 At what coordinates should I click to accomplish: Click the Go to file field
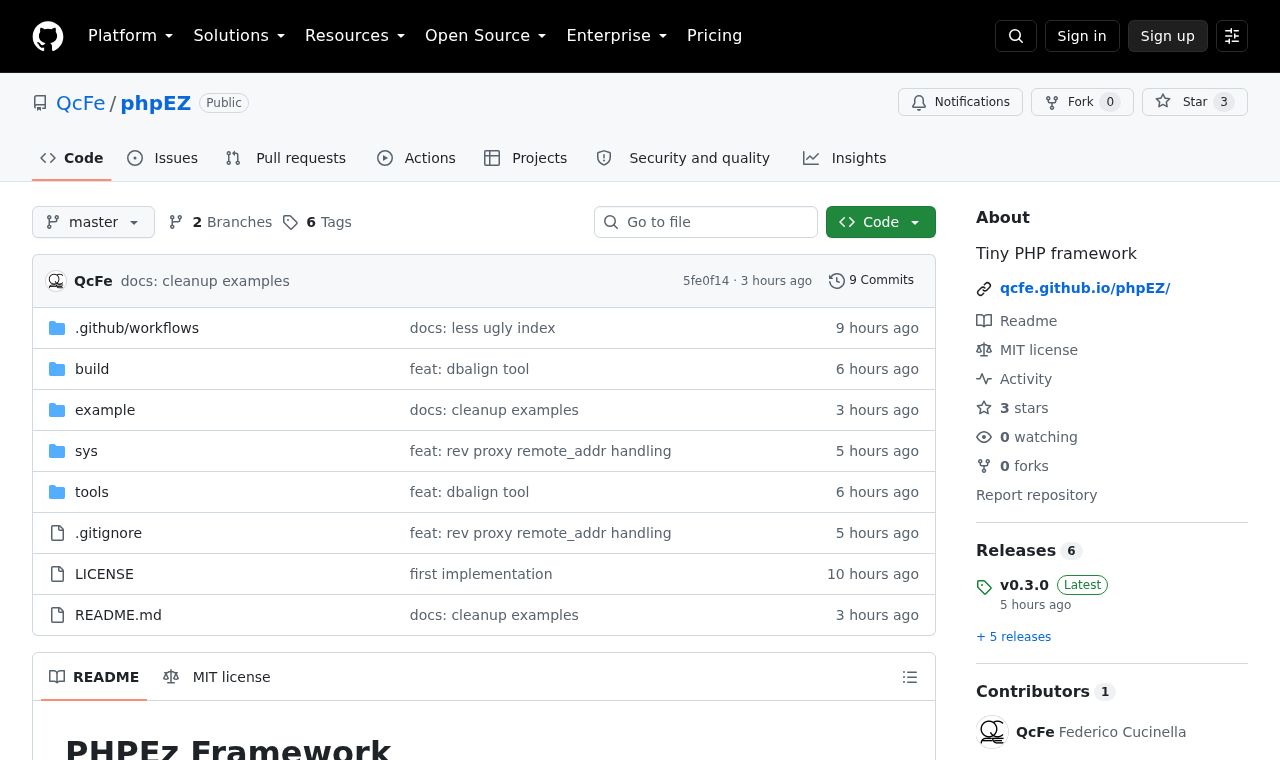click(706, 222)
